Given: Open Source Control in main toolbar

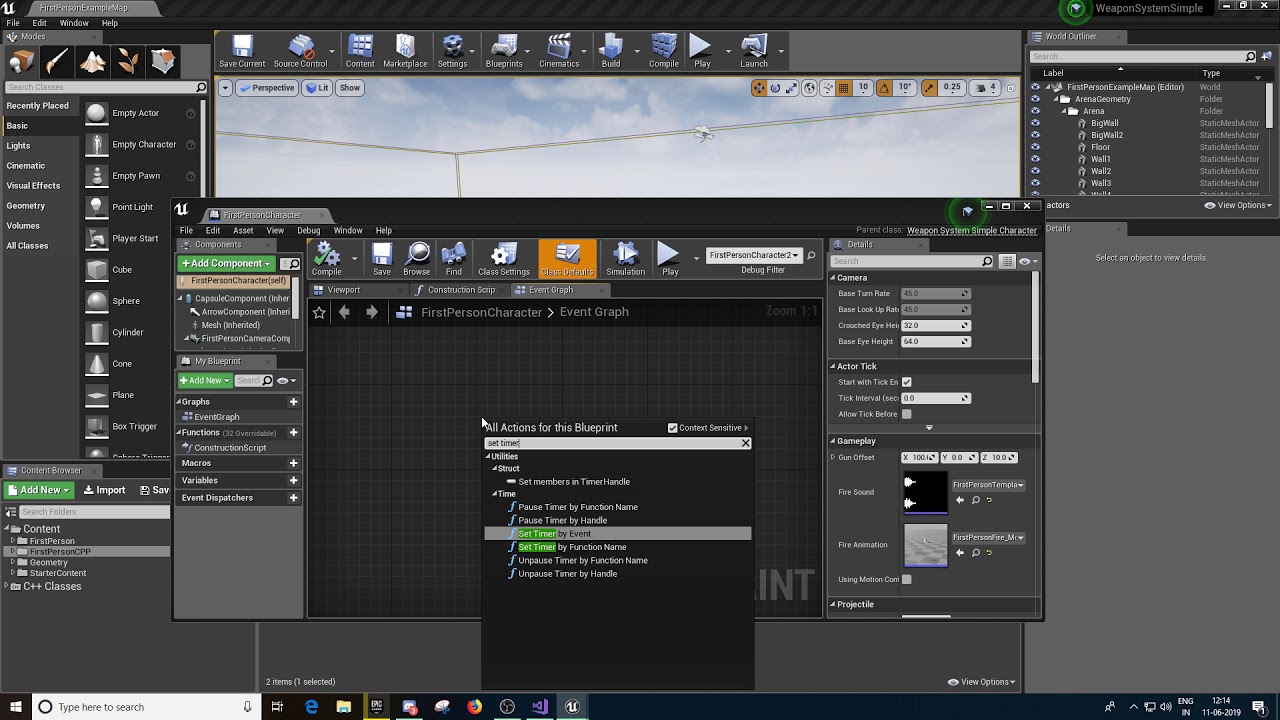Looking at the screenshot, I should coord(300,51).
